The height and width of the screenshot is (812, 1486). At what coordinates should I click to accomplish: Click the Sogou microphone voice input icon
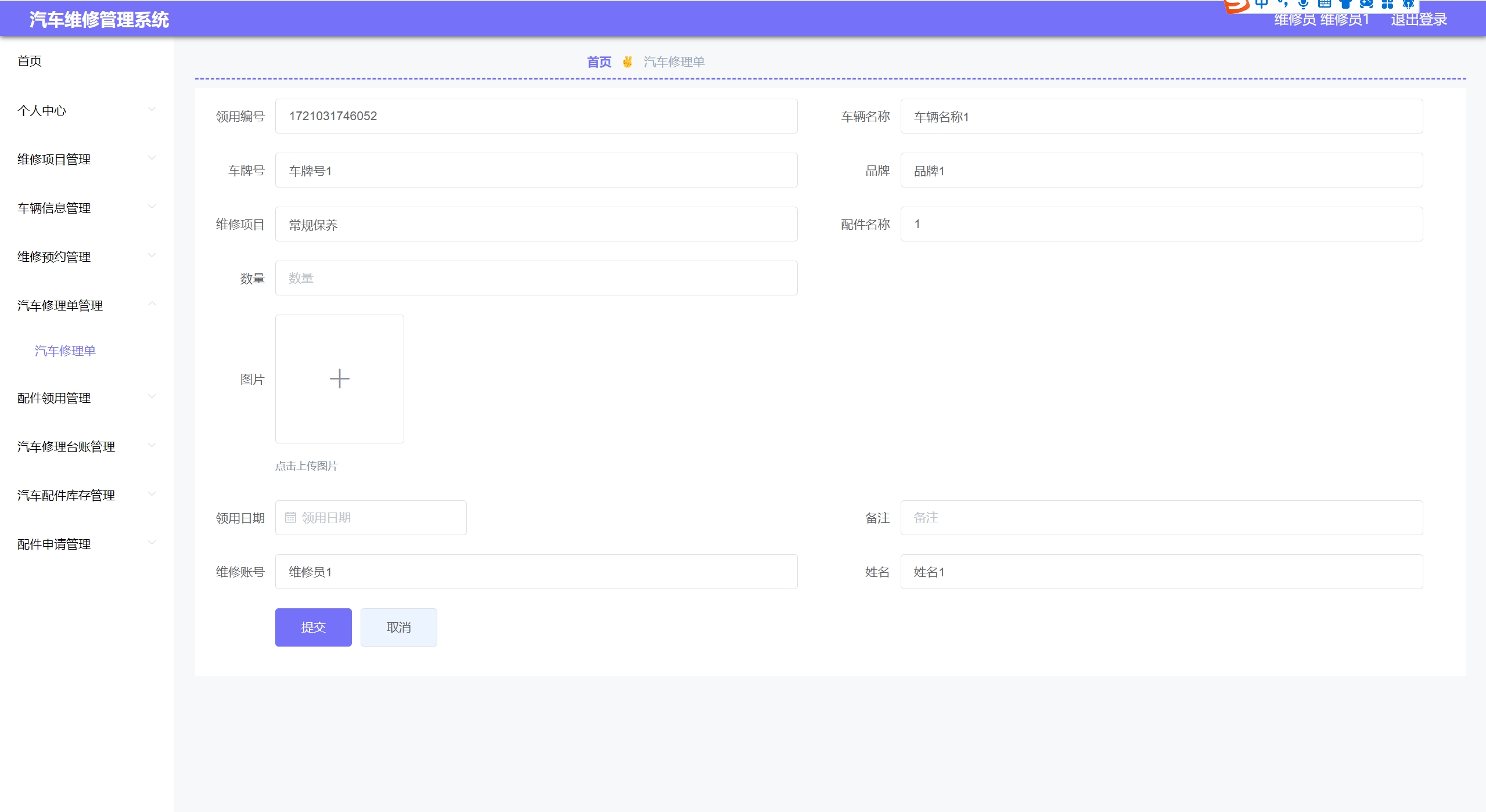pyautogui.click(x=1303, y=3)
